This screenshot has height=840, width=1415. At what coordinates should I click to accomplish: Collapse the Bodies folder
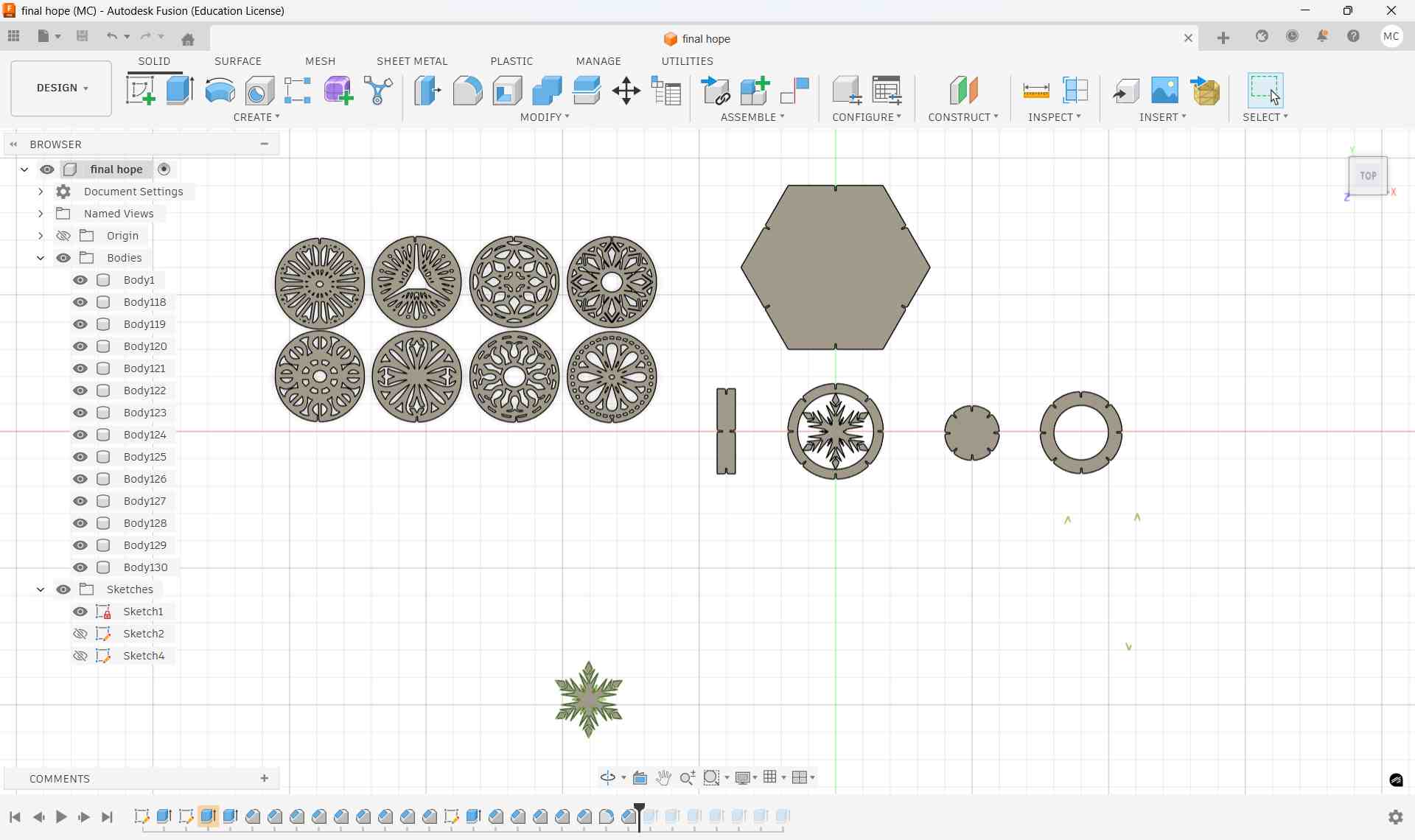(41, 258)
